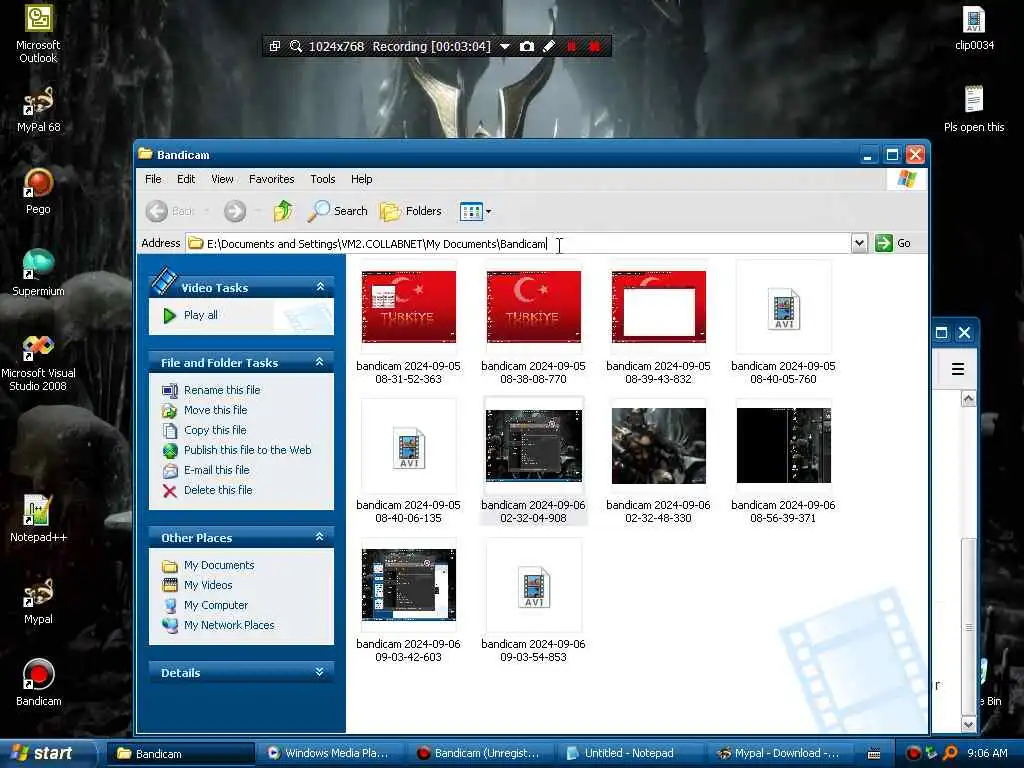The width and height of the screenshot is (1024, 768).
Task: Expand the address bar dropdown arrow
Action: (x=859, y=244)
